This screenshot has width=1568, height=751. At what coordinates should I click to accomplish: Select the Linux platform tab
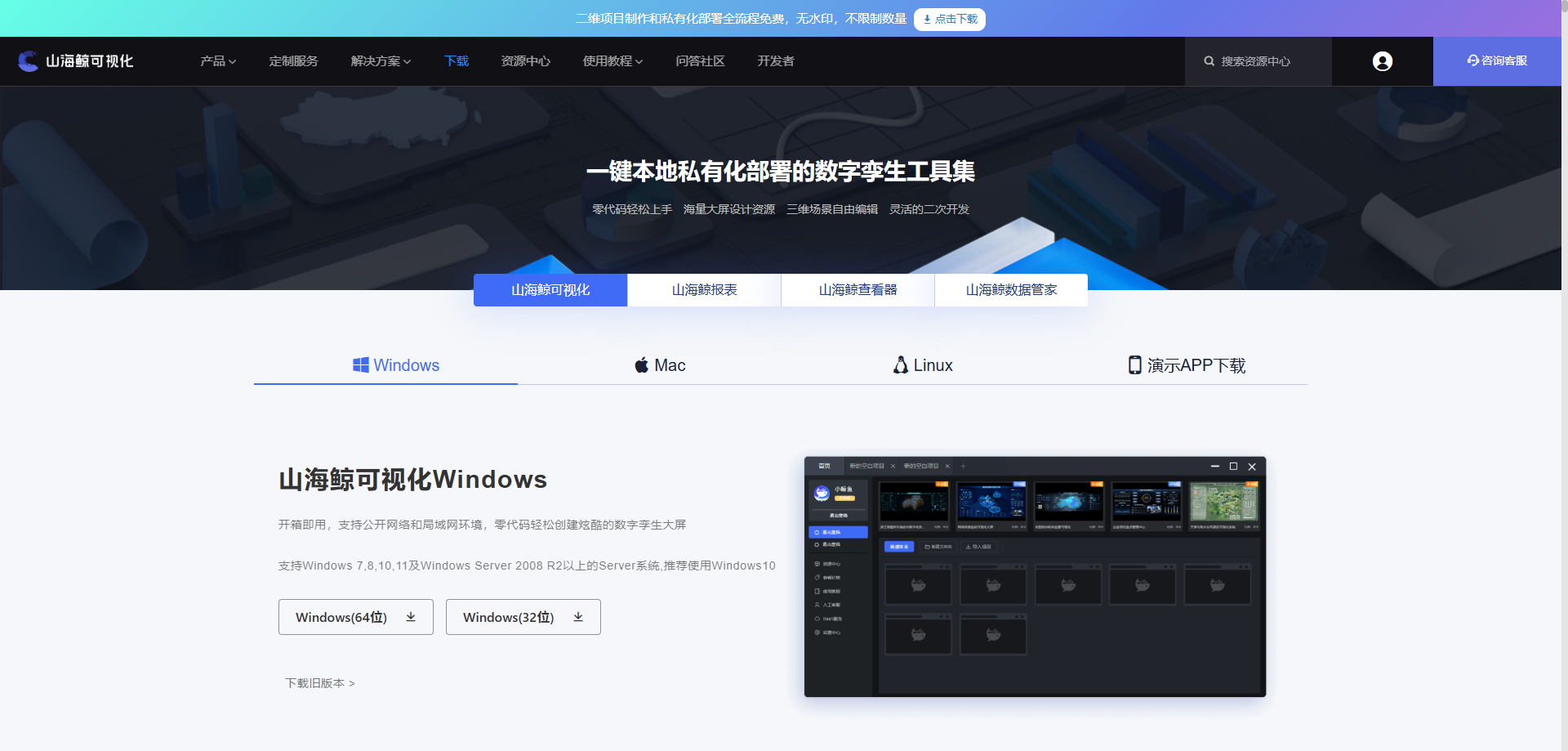pyautogui.click(x=923, y=365)
